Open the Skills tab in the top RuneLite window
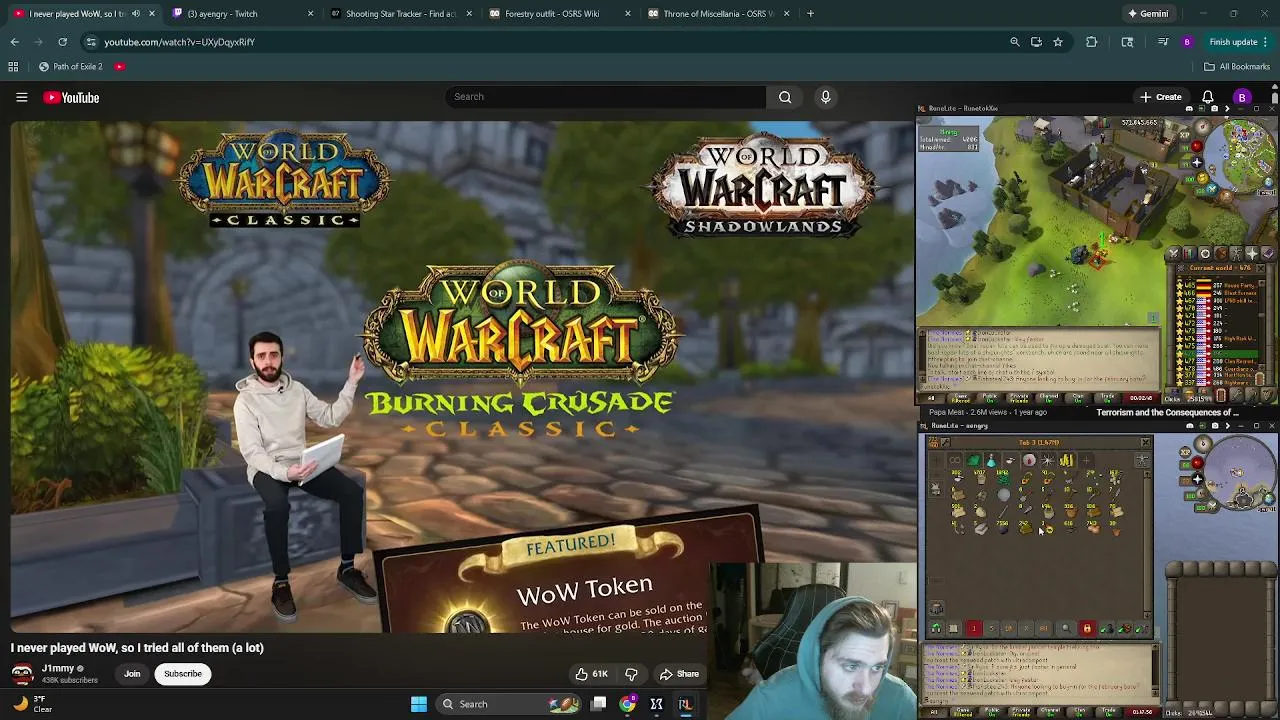The width and height of the screenshot is (1280, 720). pyautogui.click(x=1189, y=253)
